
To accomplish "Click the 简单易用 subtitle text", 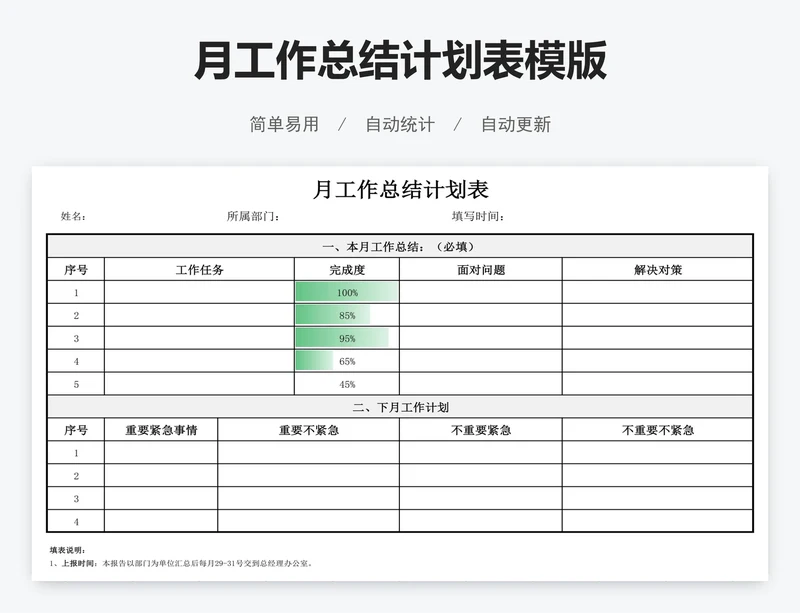I will [284, 125].
